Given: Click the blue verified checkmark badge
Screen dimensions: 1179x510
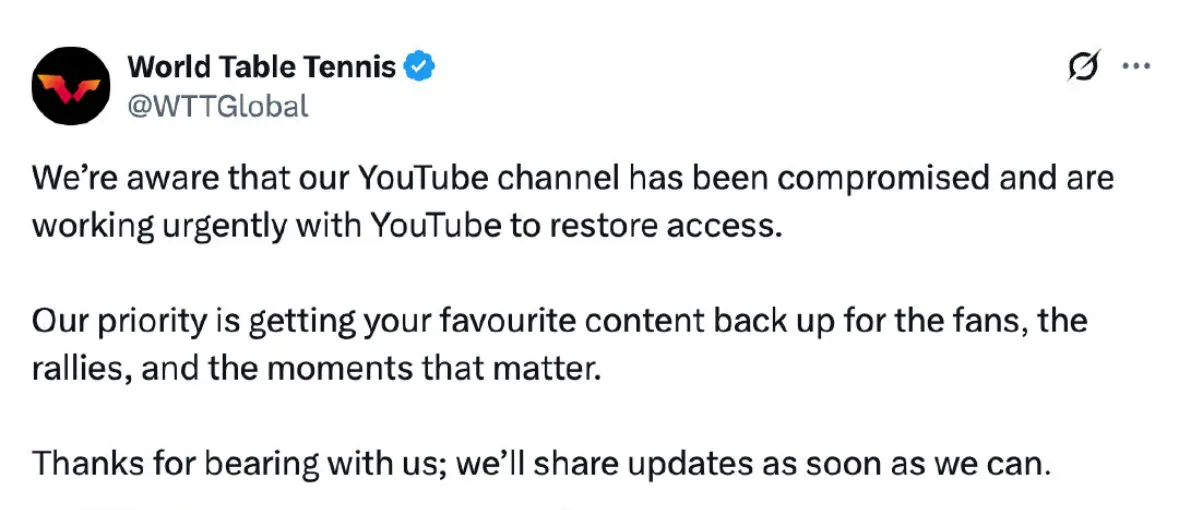Looking at the screenshot, I should pos(420,67).
